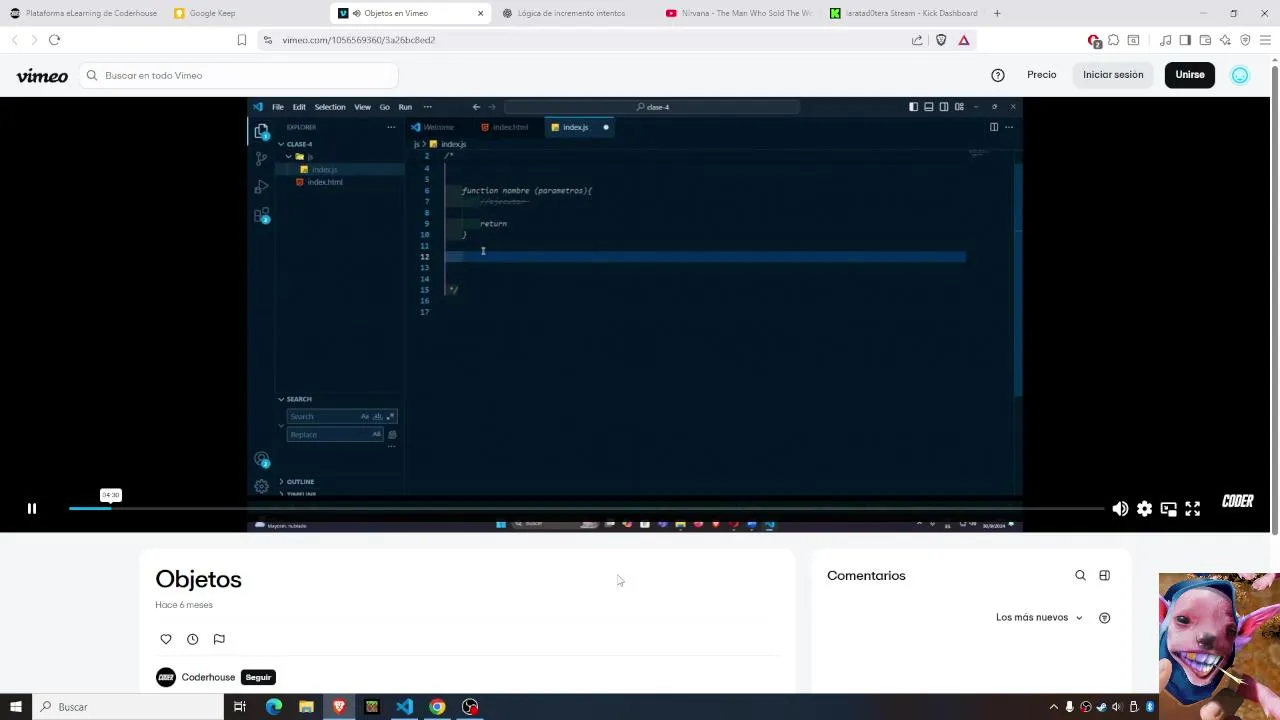
Task: Open the Los más nuevos sort dropdown
Action: click(1039, 618)
